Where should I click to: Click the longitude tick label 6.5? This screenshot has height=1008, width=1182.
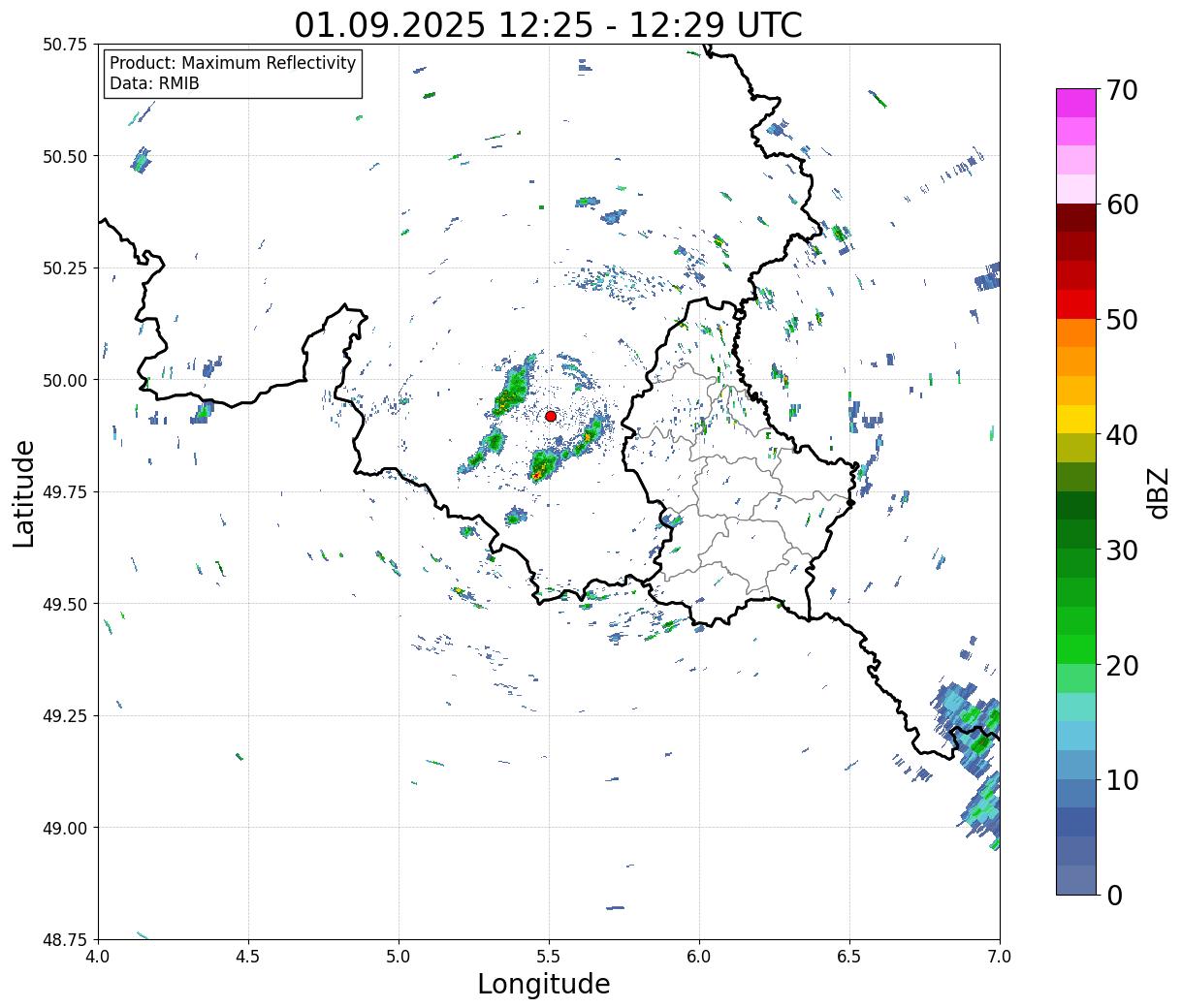pos(849,957)
